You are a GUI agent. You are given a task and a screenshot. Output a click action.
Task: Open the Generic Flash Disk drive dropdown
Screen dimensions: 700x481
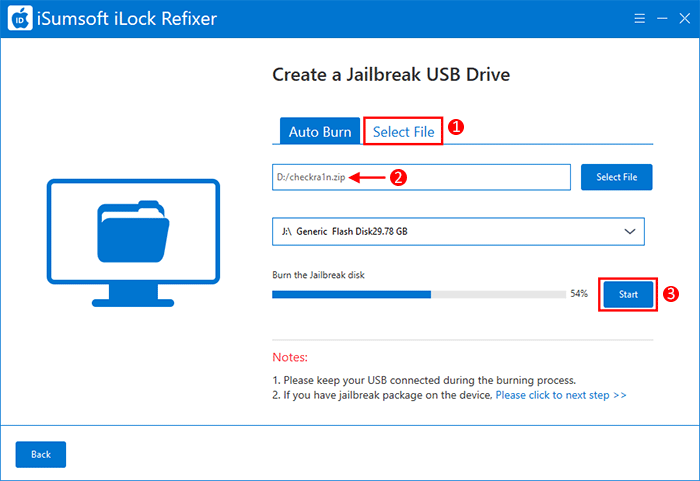coord(458,231)
